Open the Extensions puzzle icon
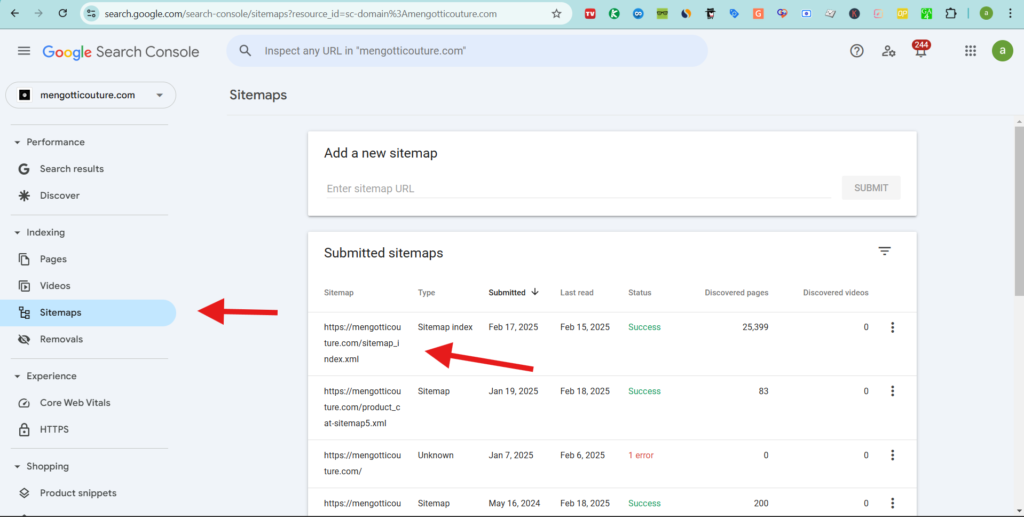The width and height of the screenshot is (1024, 517). 951,13
